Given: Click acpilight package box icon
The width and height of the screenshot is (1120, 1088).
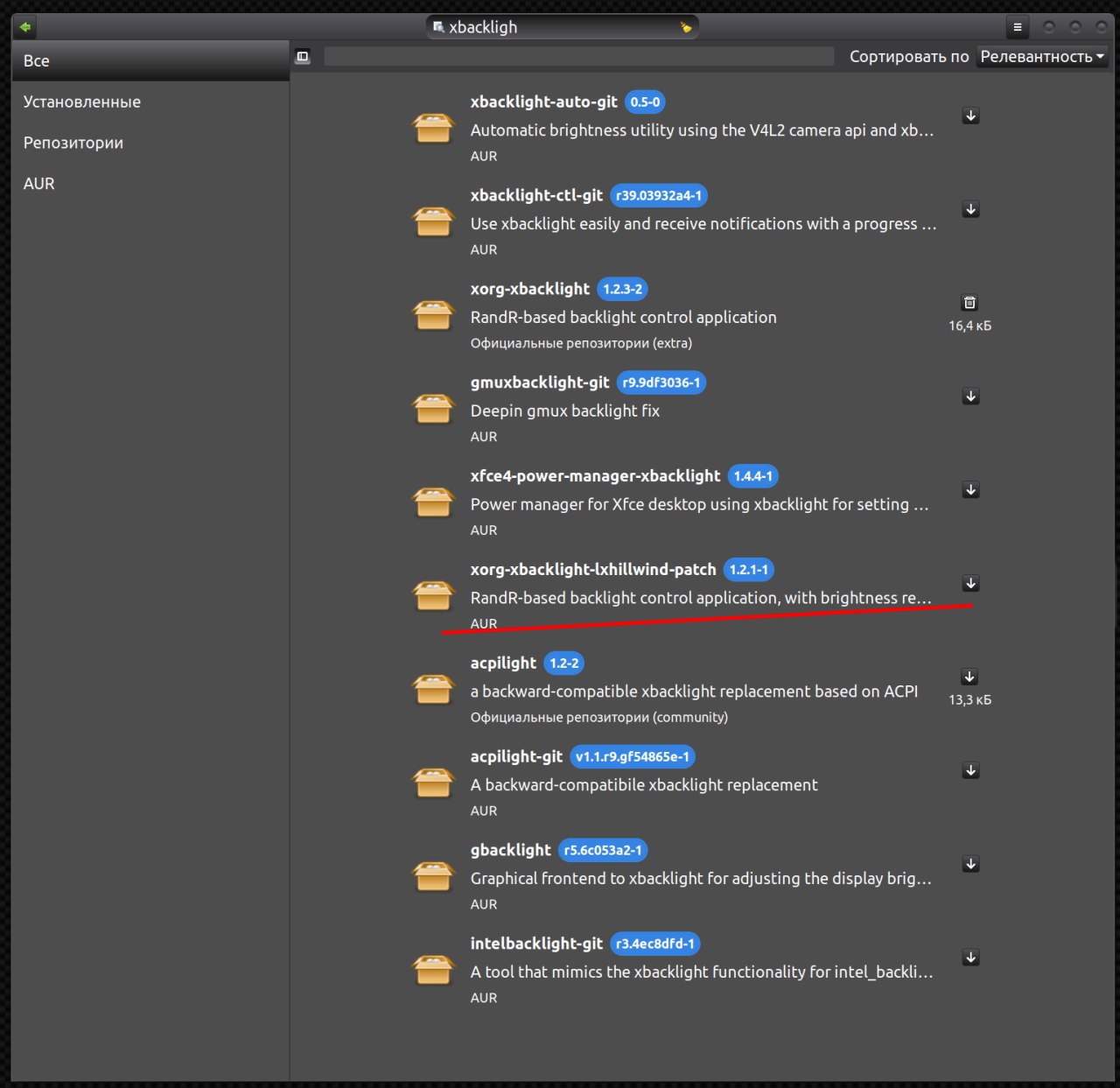Looking at the screenshot, I should (433, 691).
